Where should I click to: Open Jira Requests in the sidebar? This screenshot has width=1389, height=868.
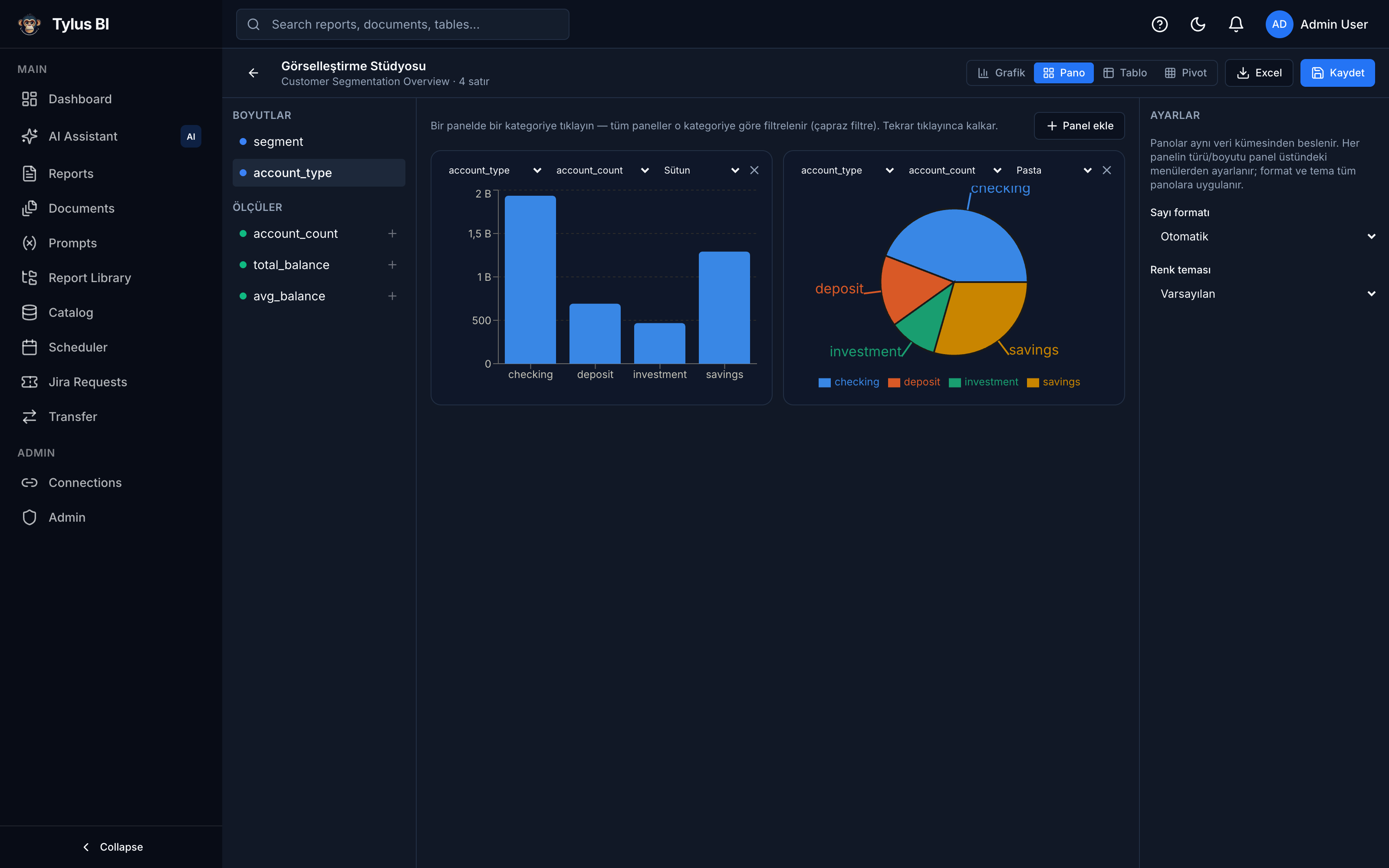(x=111, y=382)
